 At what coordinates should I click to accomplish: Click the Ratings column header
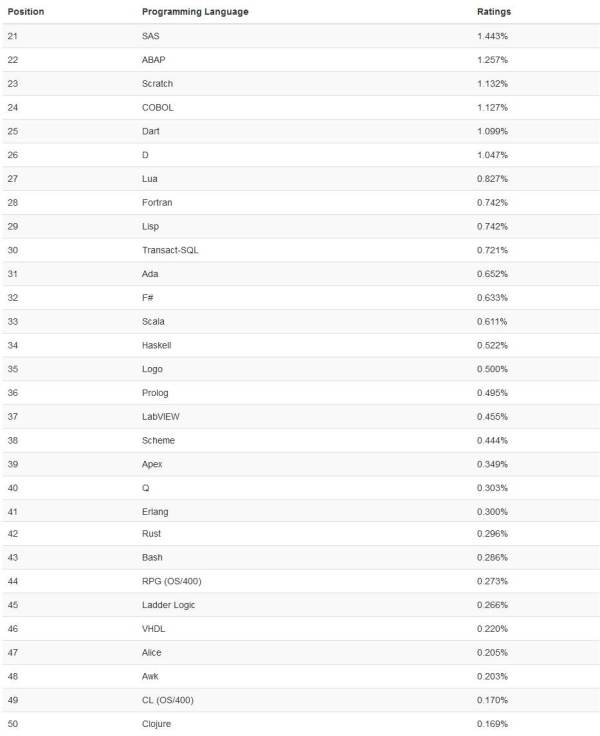(494, 12)
